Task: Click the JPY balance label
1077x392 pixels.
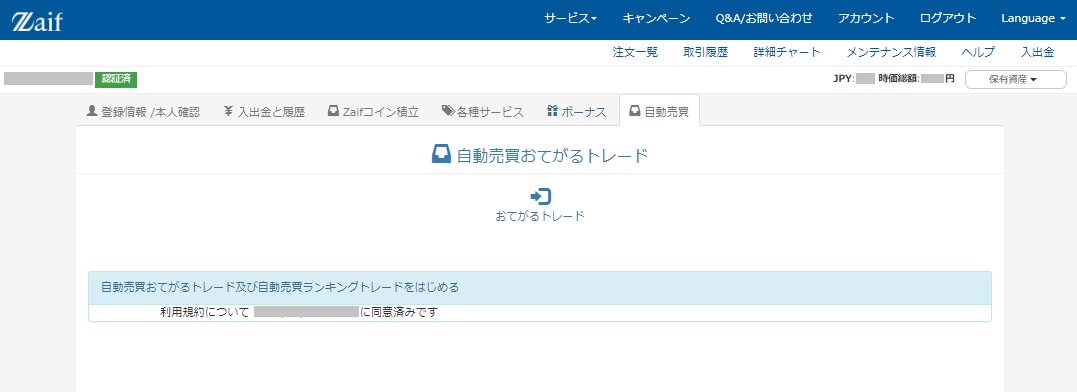Action: pyautogui.click(x=844, y=79)
